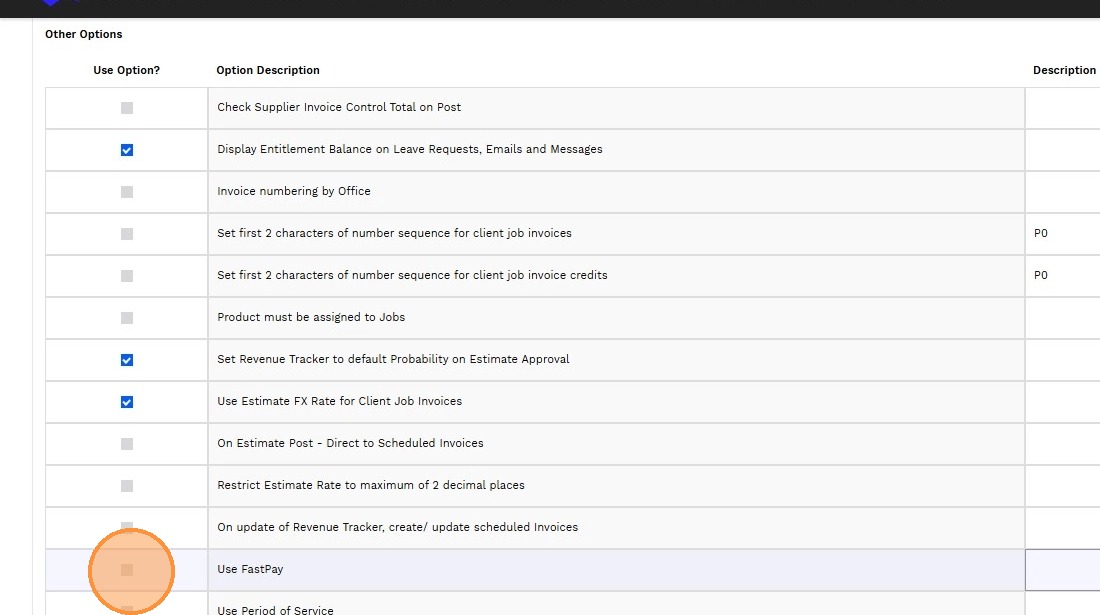
Task: Enable Check Supplier Invoice Control Total on Post
Action: (x=127, y=108)
